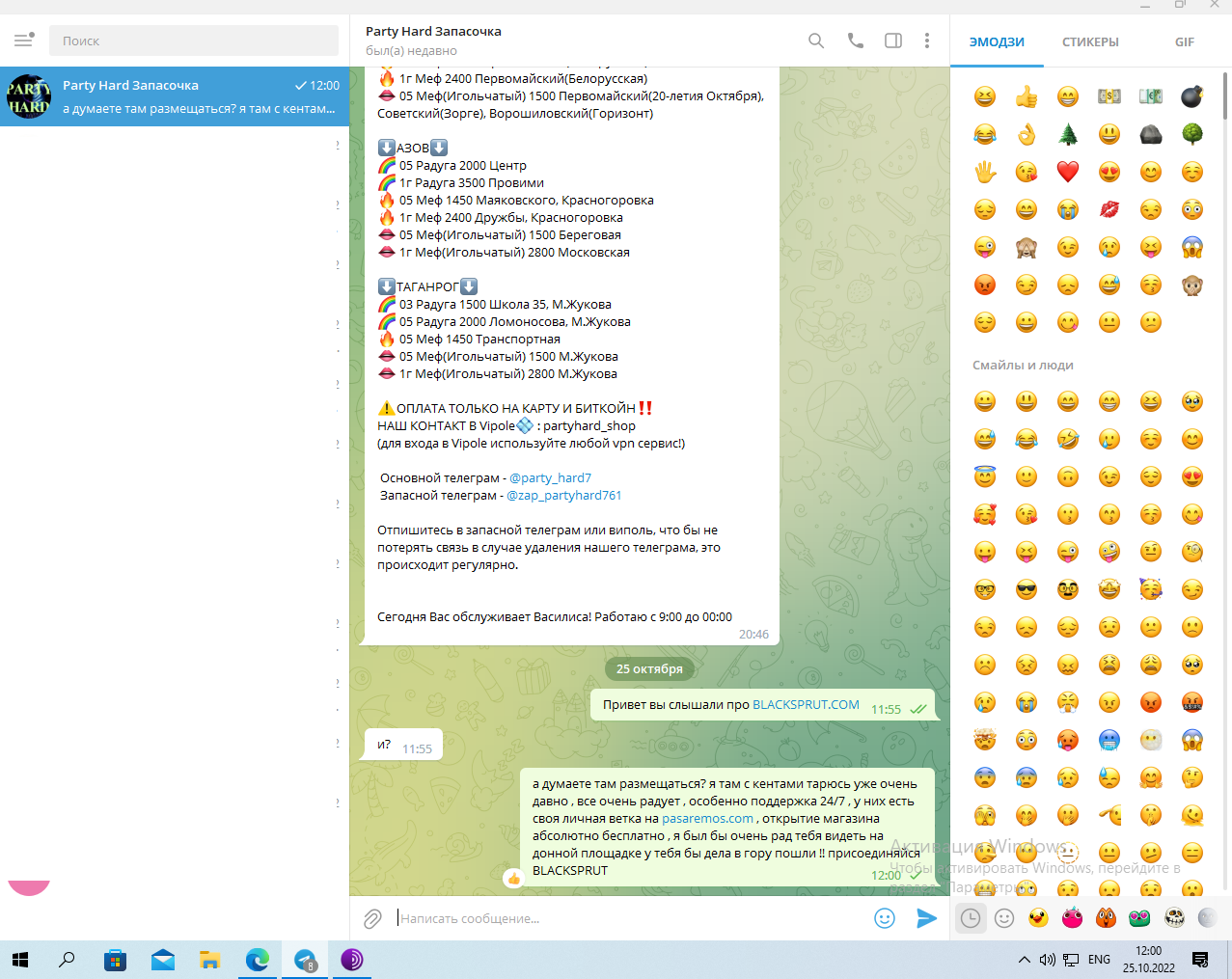The width and height of the screenshot is (1232, 979).
Task: Insert the gray rock emoji
Action: 1151,134
